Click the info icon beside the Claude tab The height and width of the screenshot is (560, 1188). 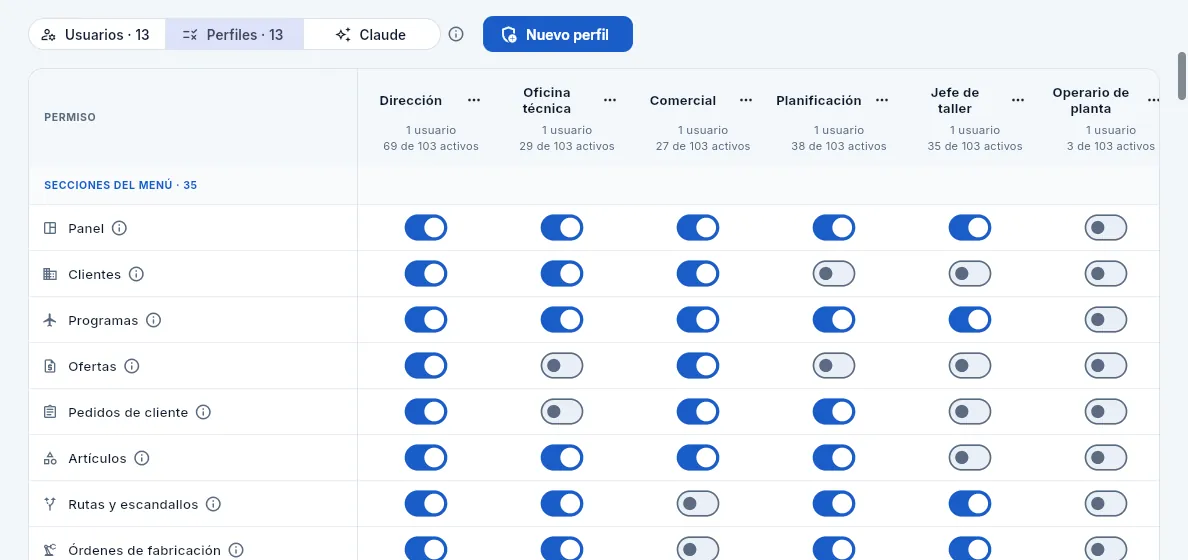coord(455,34)
